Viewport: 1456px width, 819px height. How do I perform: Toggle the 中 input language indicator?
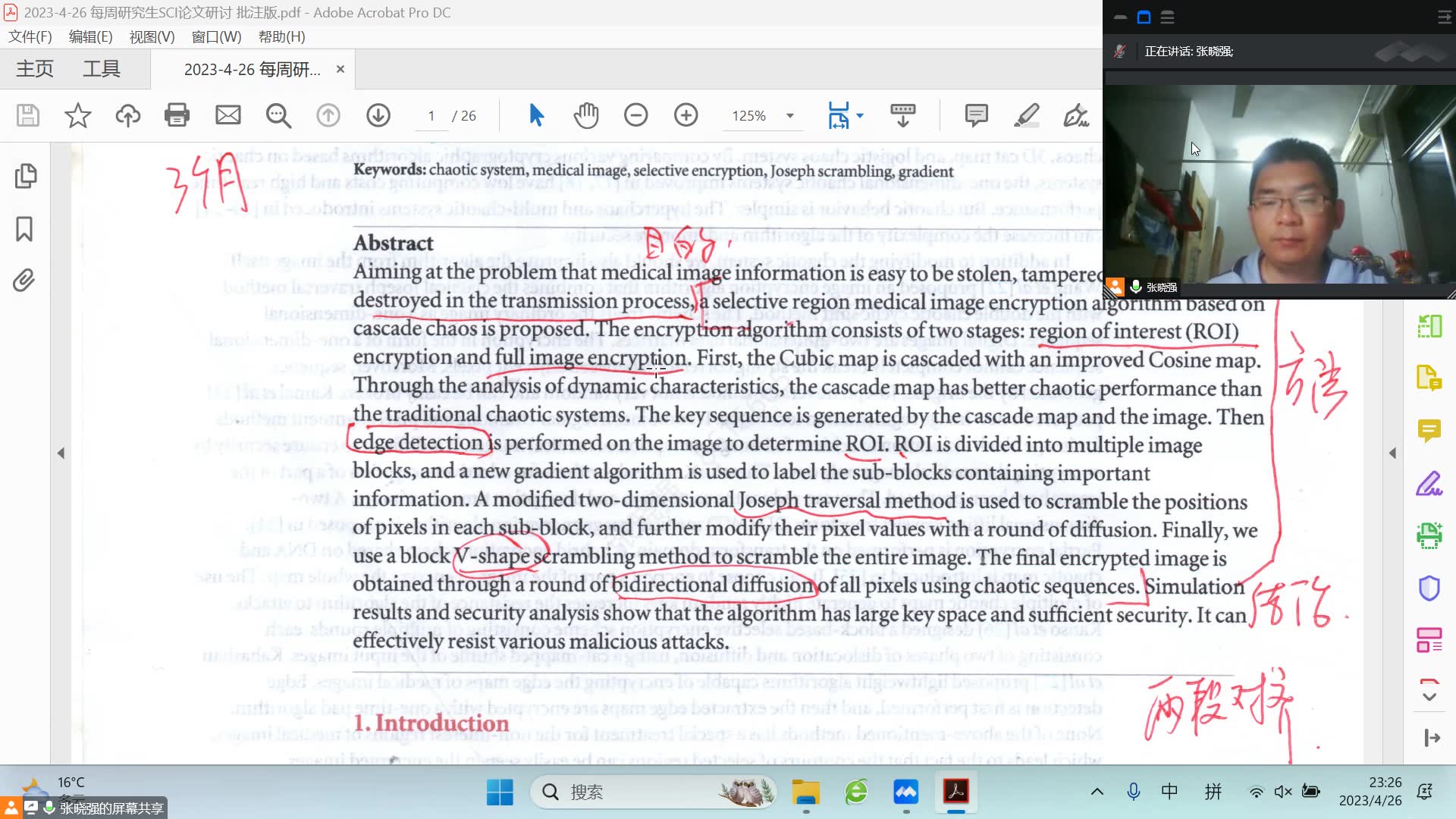[1169, 792]
